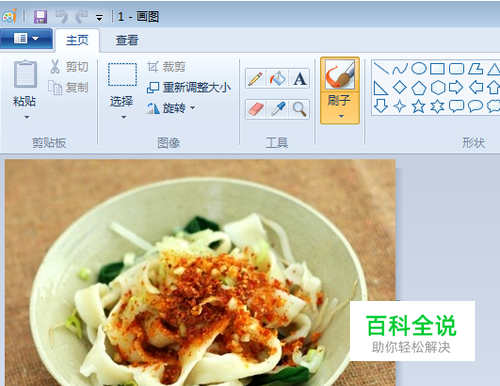Image resolution: width=500 pixels, height=386 pixels.
Task: Select the Hexagon shape
Action: (438, 88)
